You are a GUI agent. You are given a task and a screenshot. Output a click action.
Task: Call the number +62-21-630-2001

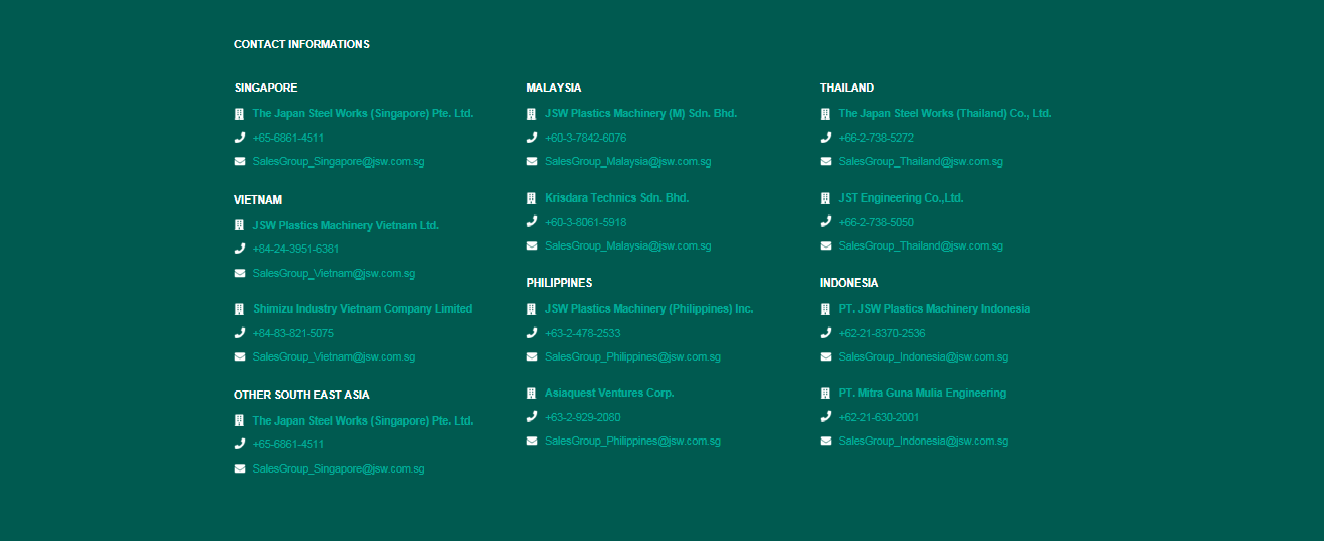(x=878, y=417)
